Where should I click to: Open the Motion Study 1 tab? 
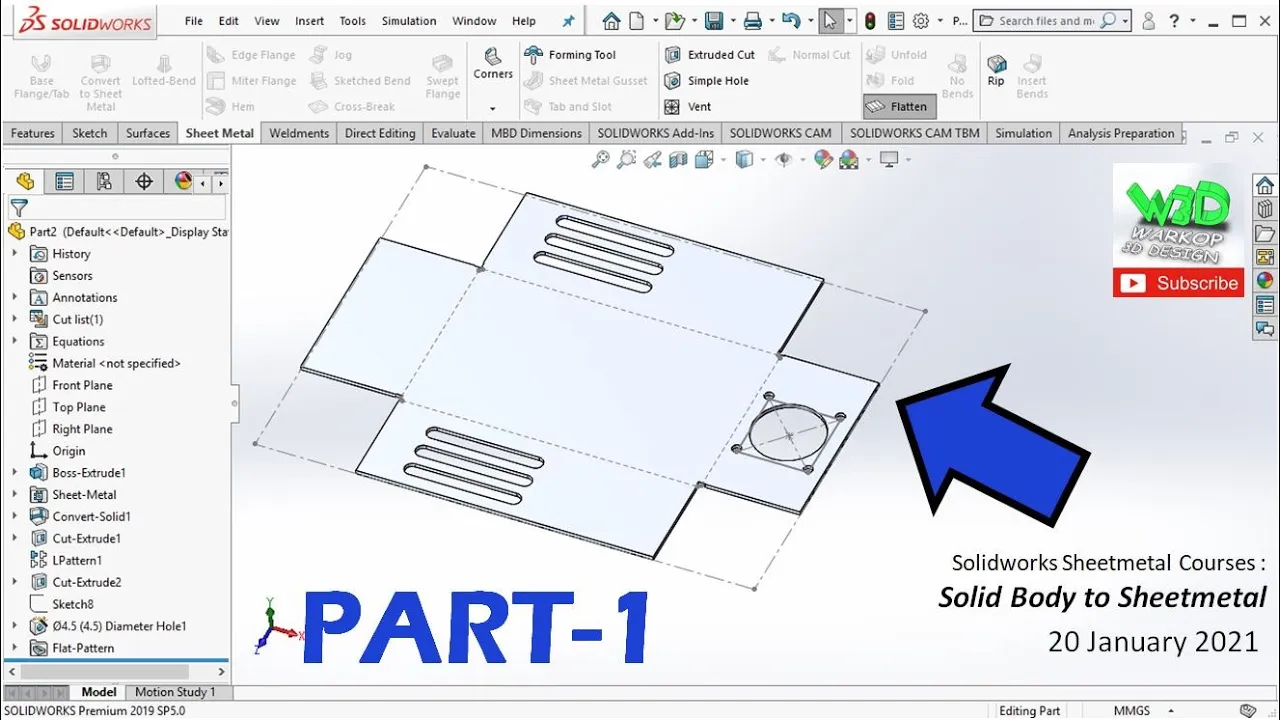[x=174, y=692]
